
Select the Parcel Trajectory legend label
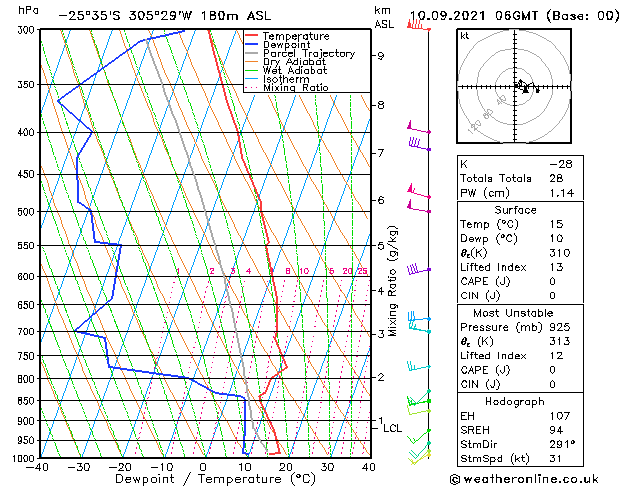tap(309, 53)
